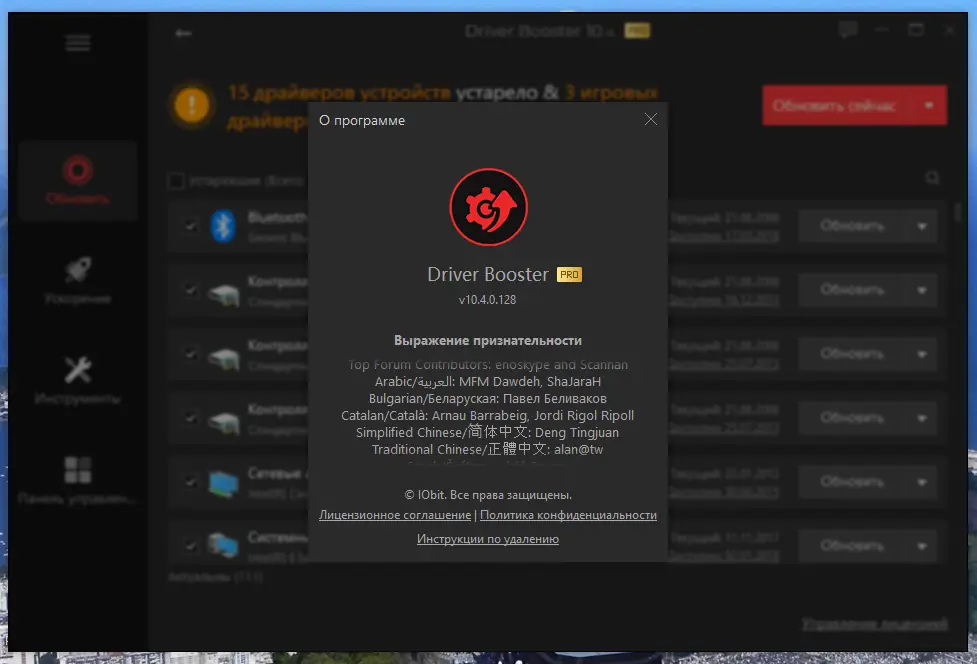Click the back arrow in the title bar
The width and height of the screenshot is (977, 664).
coord(183,32)
